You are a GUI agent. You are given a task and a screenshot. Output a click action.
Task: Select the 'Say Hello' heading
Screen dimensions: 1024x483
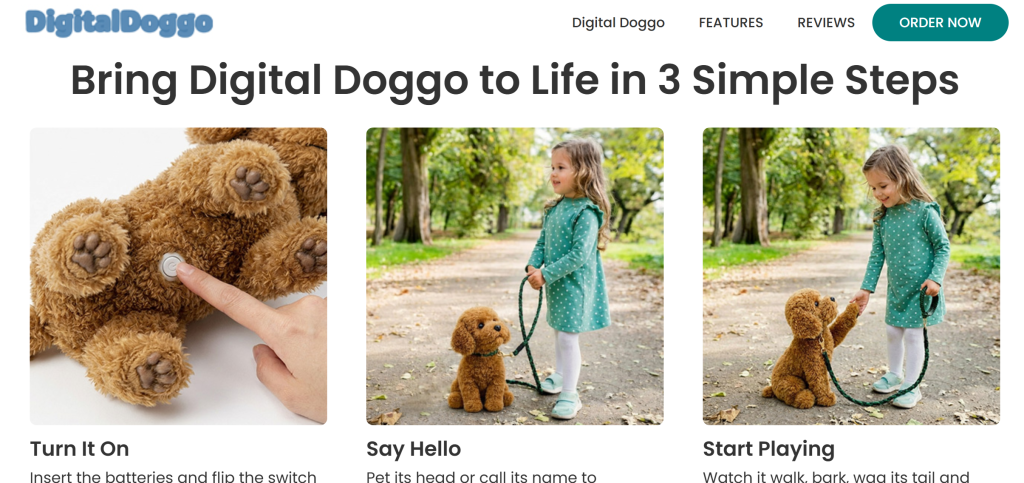click(x=413, y=449)
